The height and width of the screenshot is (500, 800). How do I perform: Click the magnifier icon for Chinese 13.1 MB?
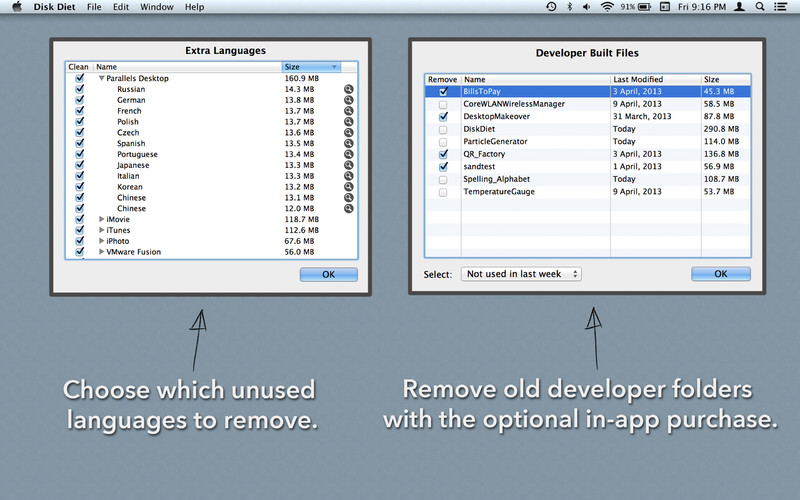coord(348,197)
